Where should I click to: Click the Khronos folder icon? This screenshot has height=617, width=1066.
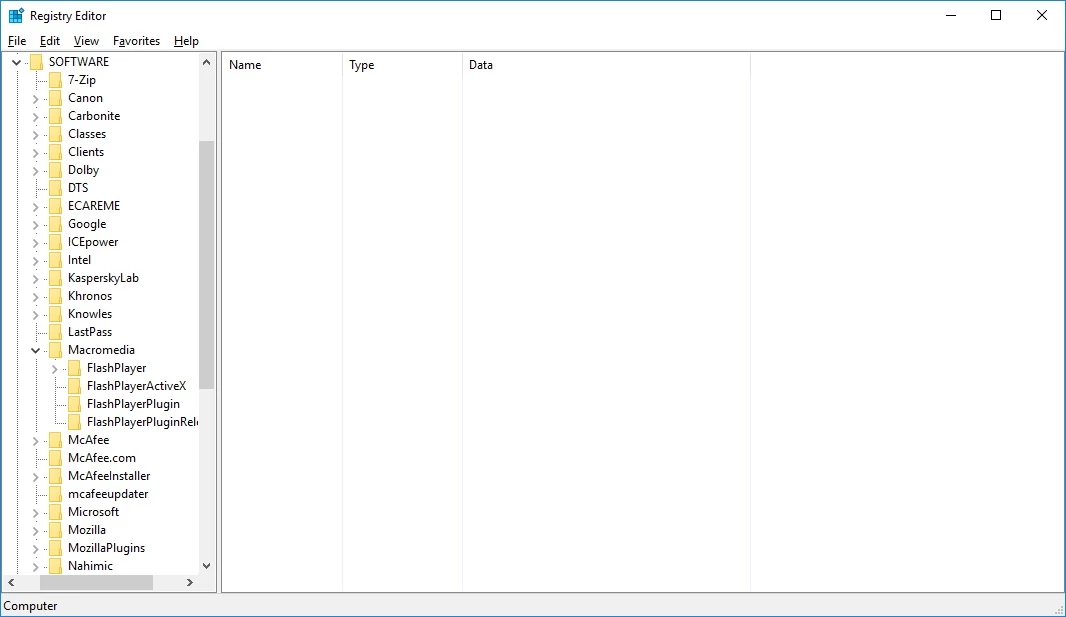56,296
